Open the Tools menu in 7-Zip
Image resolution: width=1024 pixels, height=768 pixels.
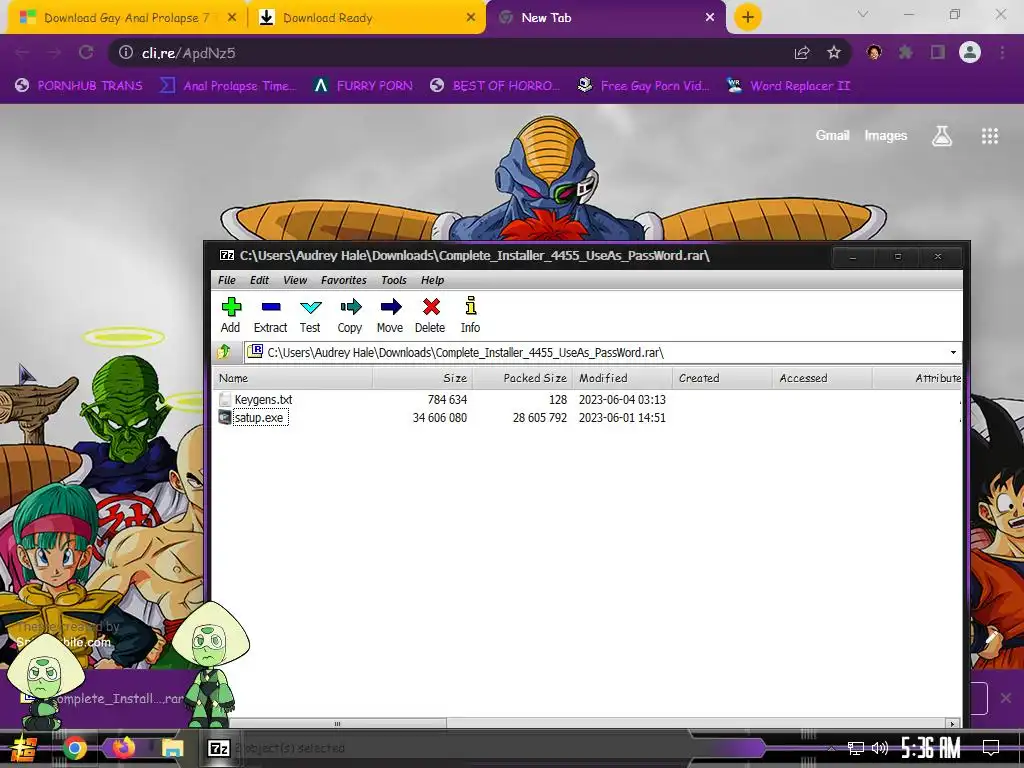tap(394, 280)
